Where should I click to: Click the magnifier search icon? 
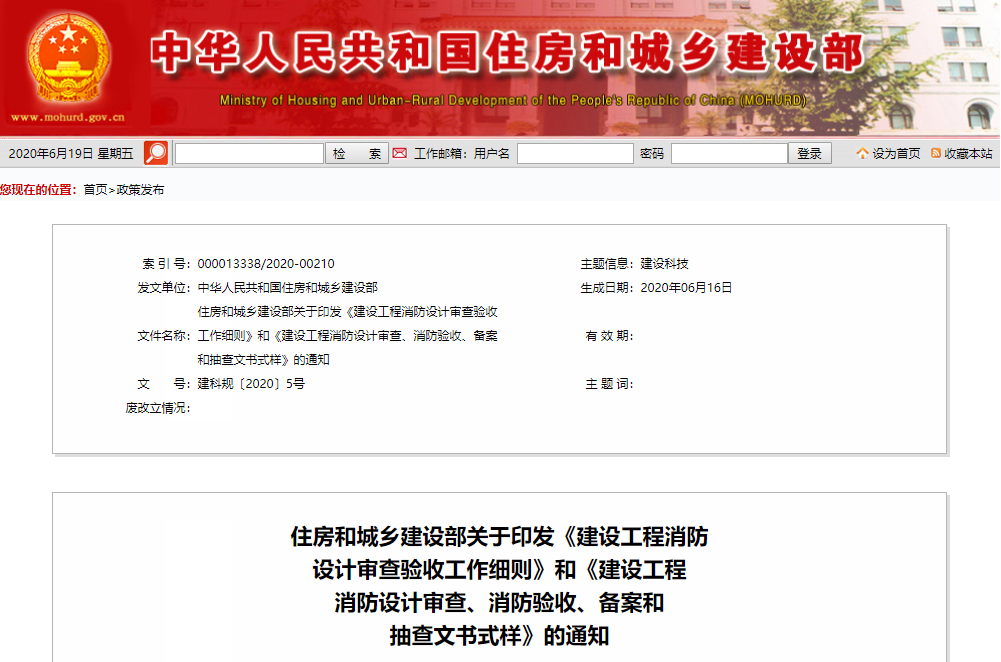point(154,153)
